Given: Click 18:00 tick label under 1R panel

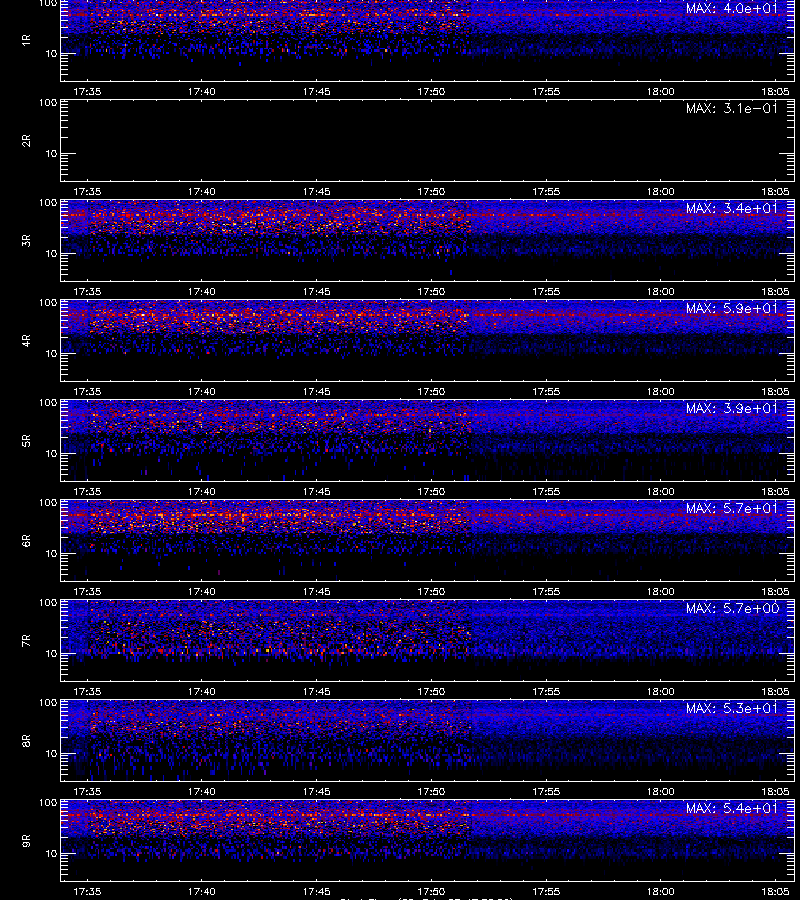Looking at the screenshot, I should click(661, 92).
